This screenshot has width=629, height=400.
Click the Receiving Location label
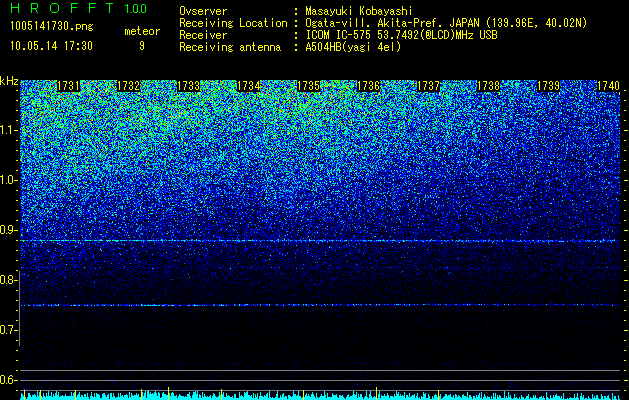tap(233, 23)
